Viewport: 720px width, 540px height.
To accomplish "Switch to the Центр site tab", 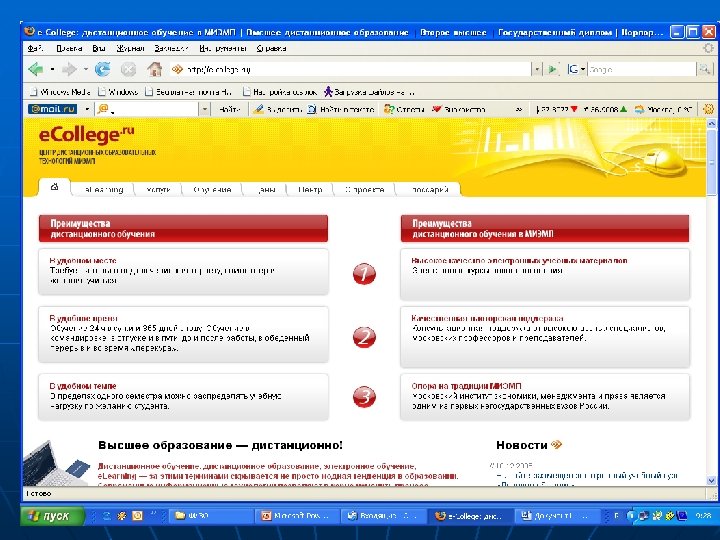I will pyautogui.click(x=310, y=189).
